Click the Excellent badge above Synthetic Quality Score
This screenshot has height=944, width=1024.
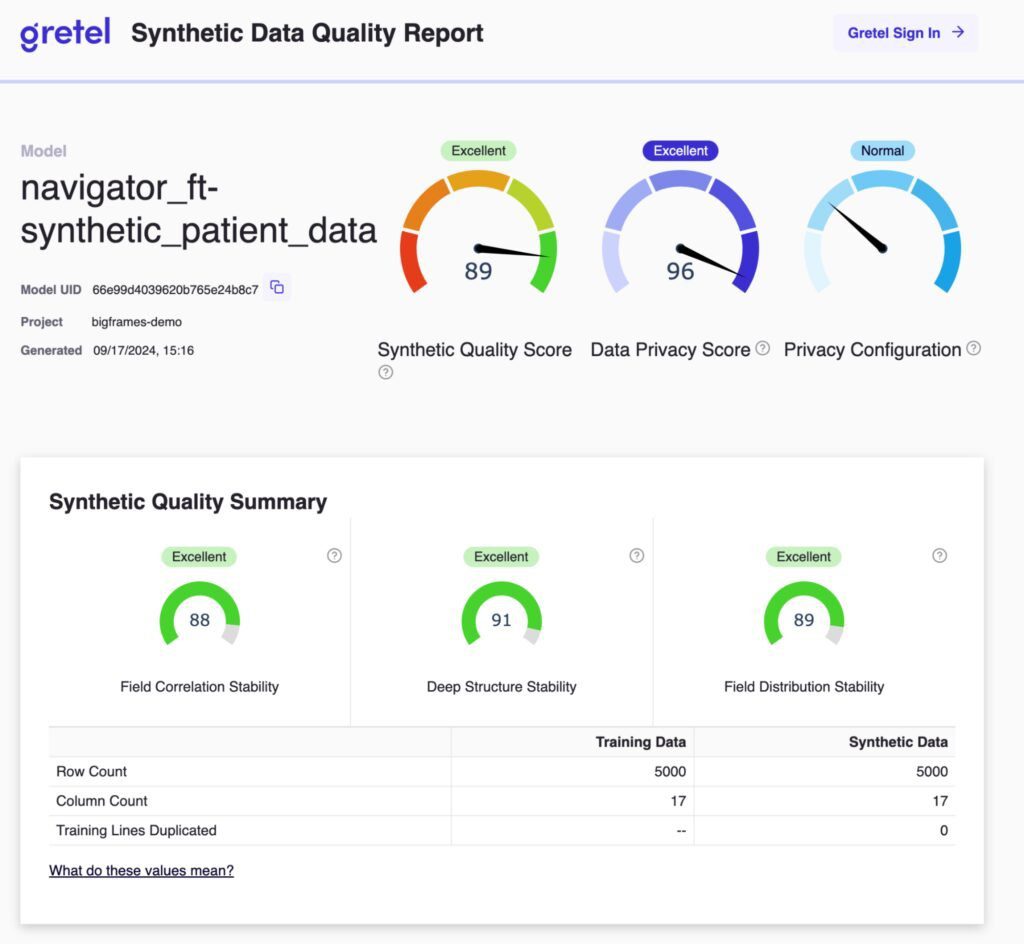[x=478, y=150]
